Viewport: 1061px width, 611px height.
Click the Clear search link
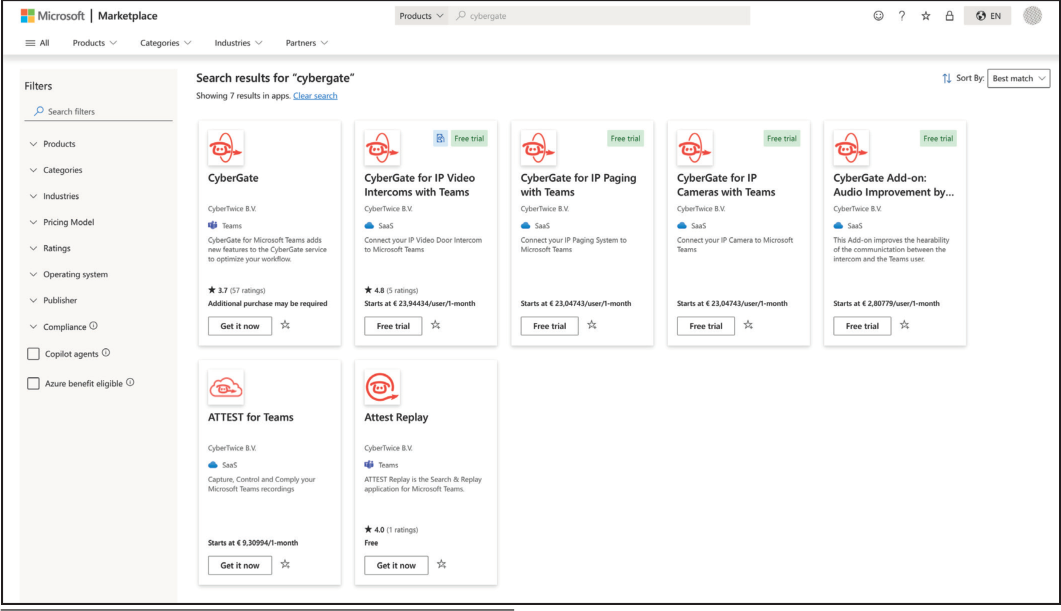(x=315, y=96)
